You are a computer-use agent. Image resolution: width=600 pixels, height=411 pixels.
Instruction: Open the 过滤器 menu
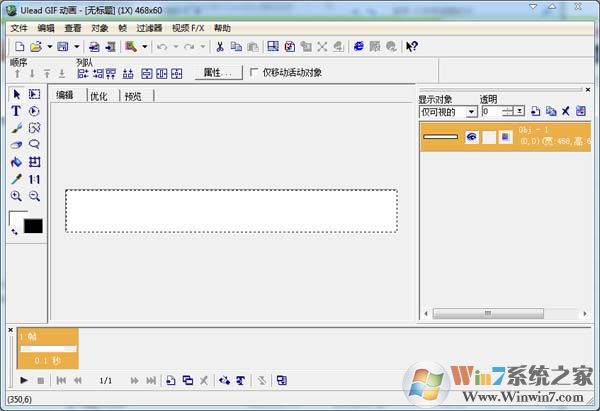tap(149, 28)
